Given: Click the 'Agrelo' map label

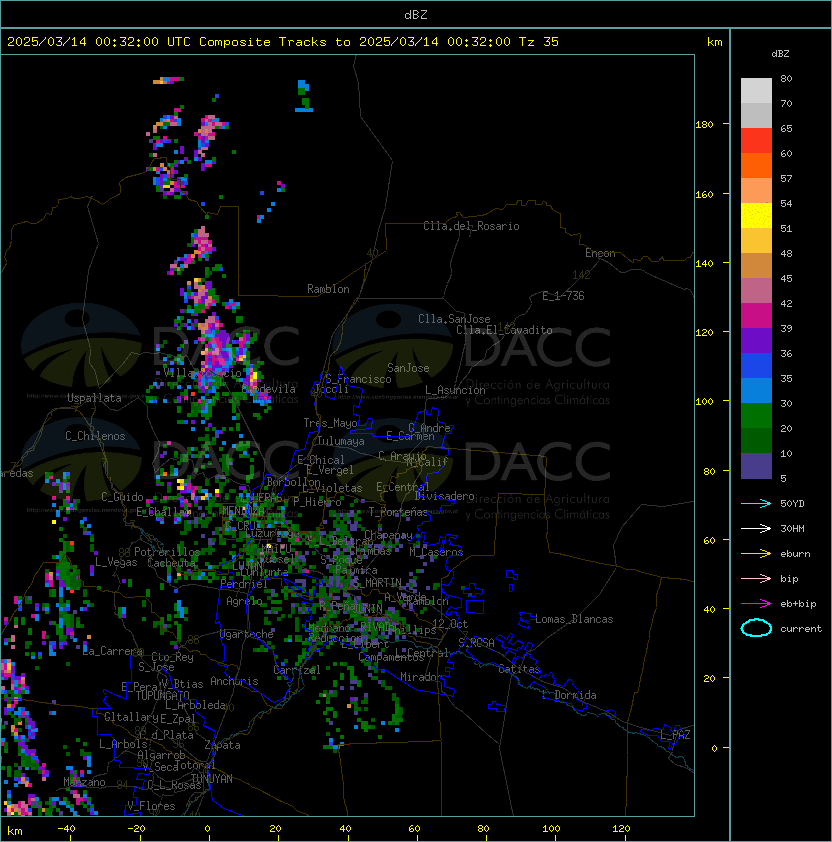Looking at the screenshot, I should [x=244, y=601].
